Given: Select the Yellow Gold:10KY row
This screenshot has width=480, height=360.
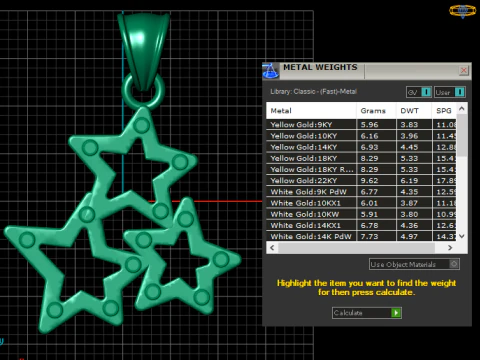Looking at the screenshot, I should click(x=361, y=136).
